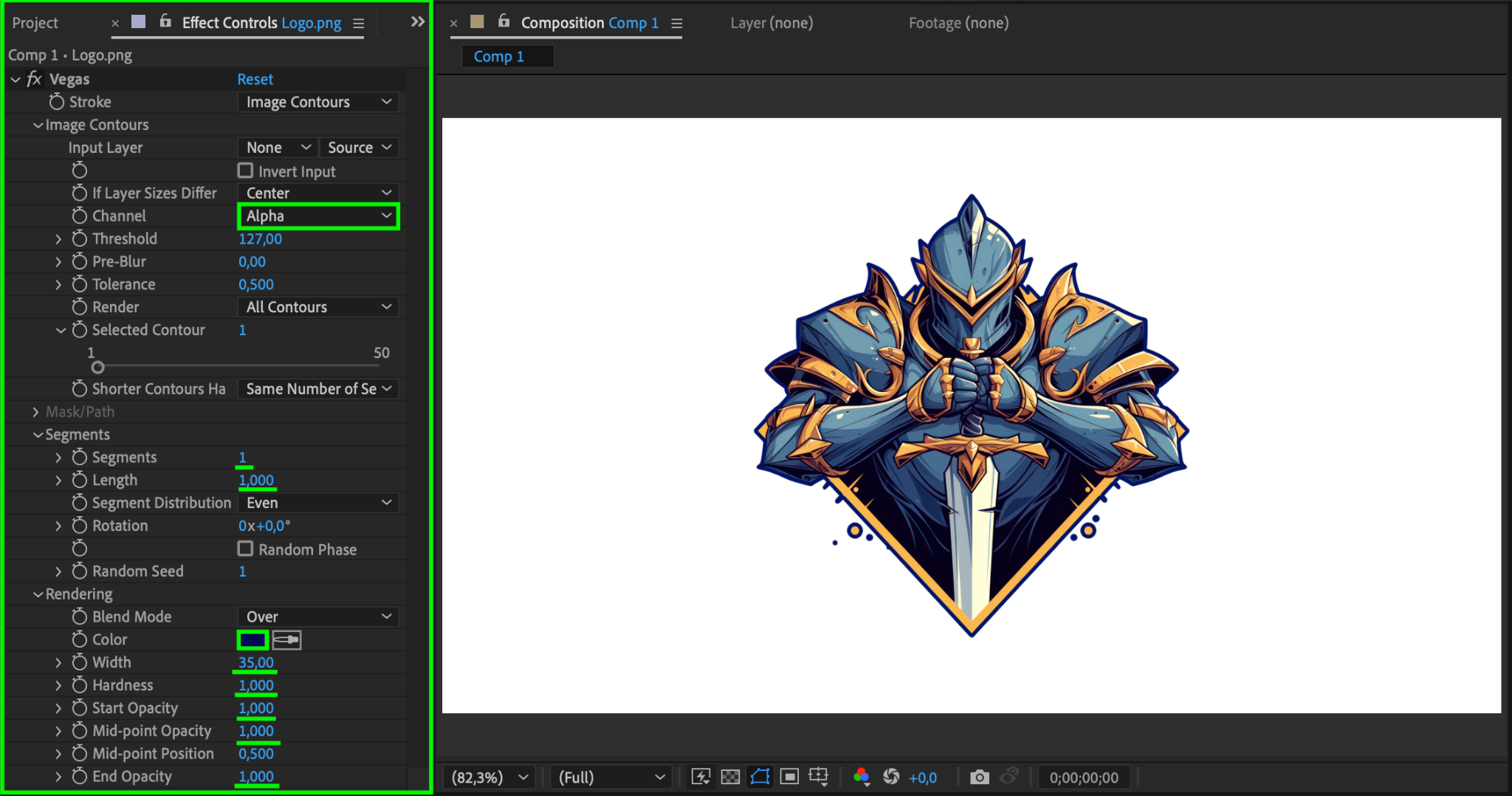This screenshot has height=796, width=1512.
Task: Click the Fast Previews icon
Action: click(x=700, y=777)
